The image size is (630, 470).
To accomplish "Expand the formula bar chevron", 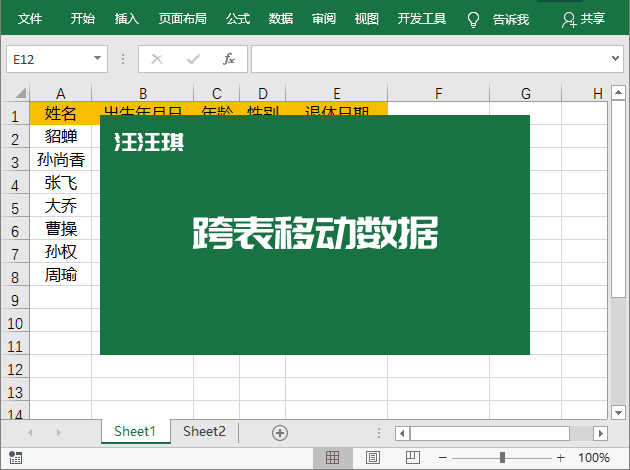I will pos(615,59).
